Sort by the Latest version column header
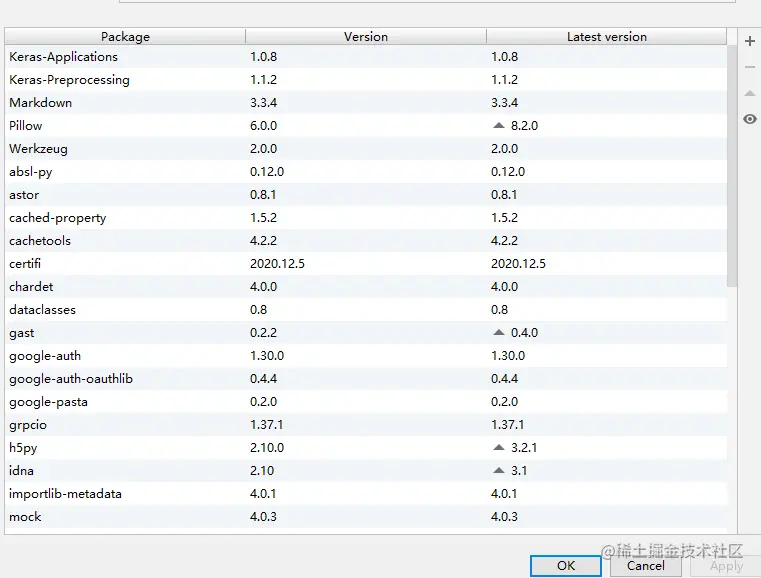 (x=607, y=36)
